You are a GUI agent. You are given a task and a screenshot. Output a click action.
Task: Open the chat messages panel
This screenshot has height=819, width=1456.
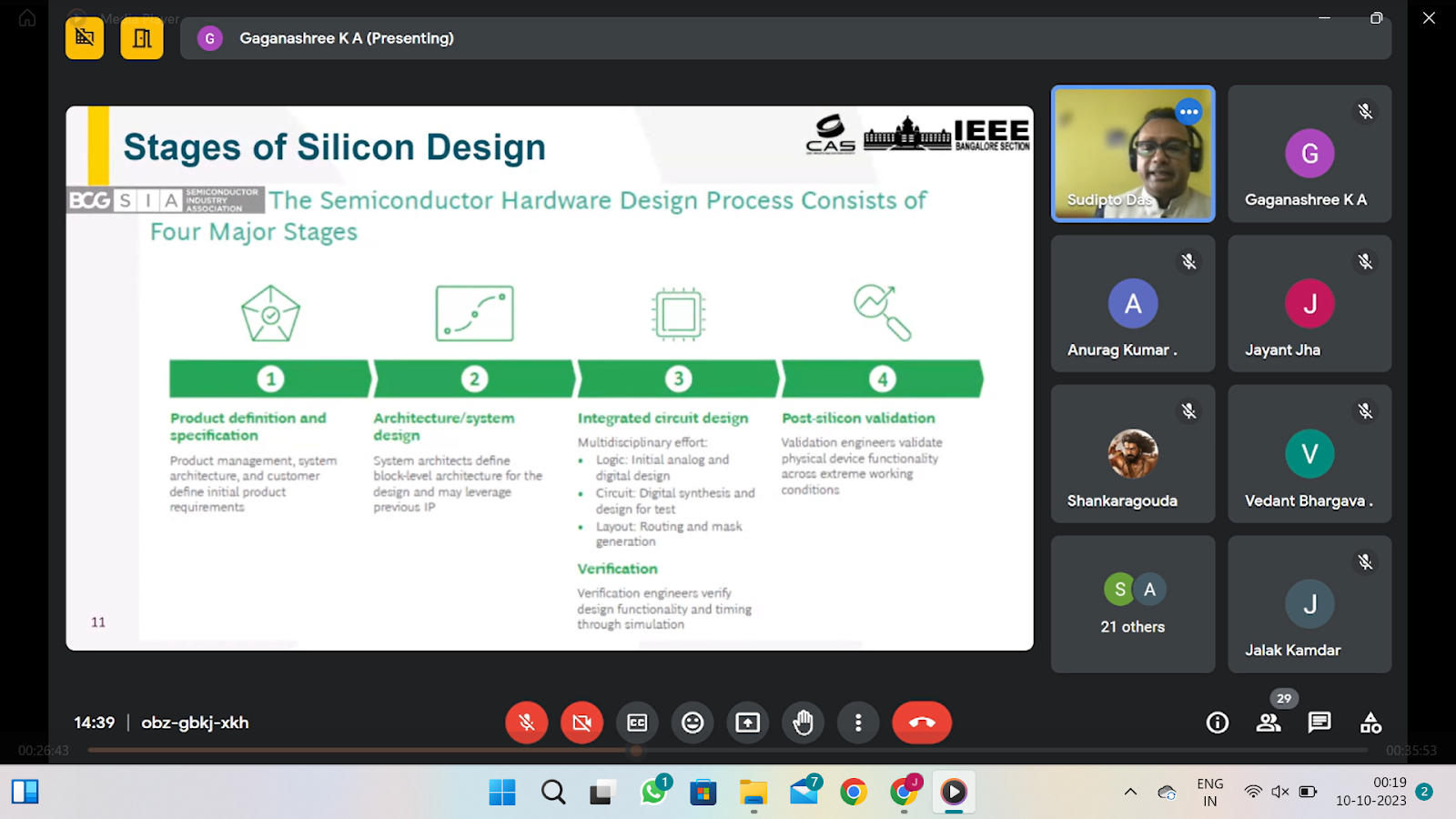[1319, 723]
